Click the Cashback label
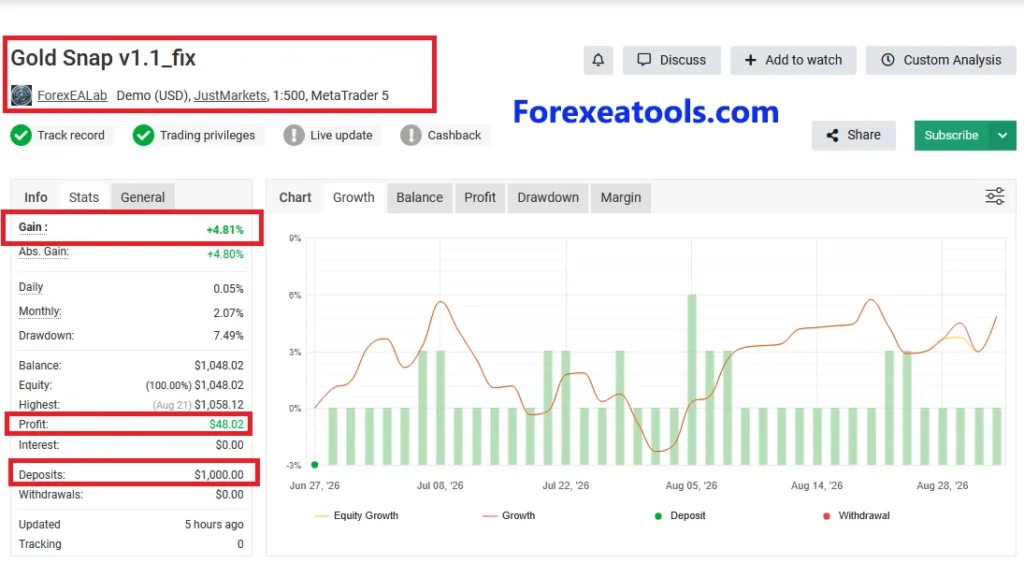This screenshot has width=1024, height=563. pos(454,135)
